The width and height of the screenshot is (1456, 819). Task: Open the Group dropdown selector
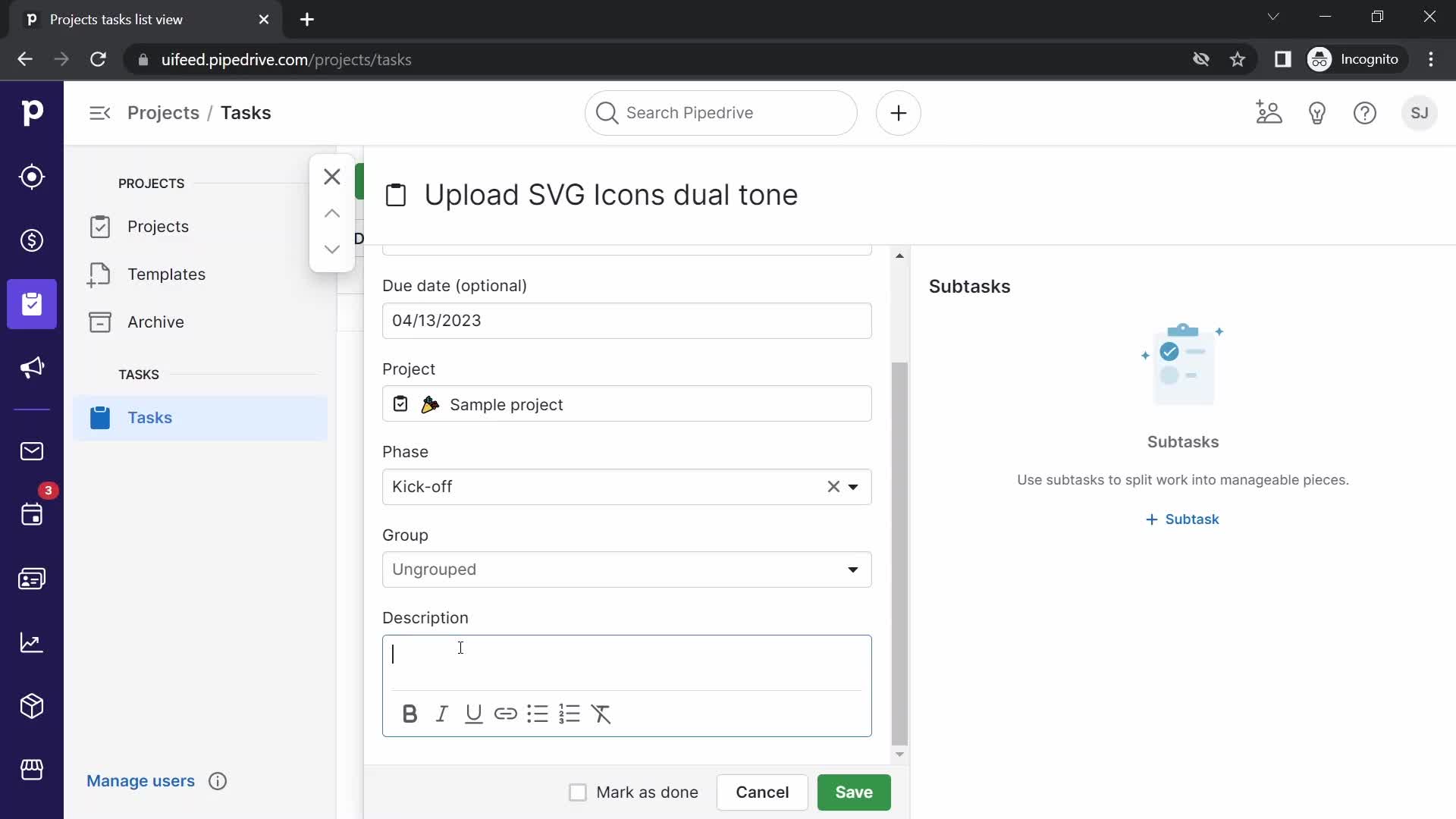[626, 569]
